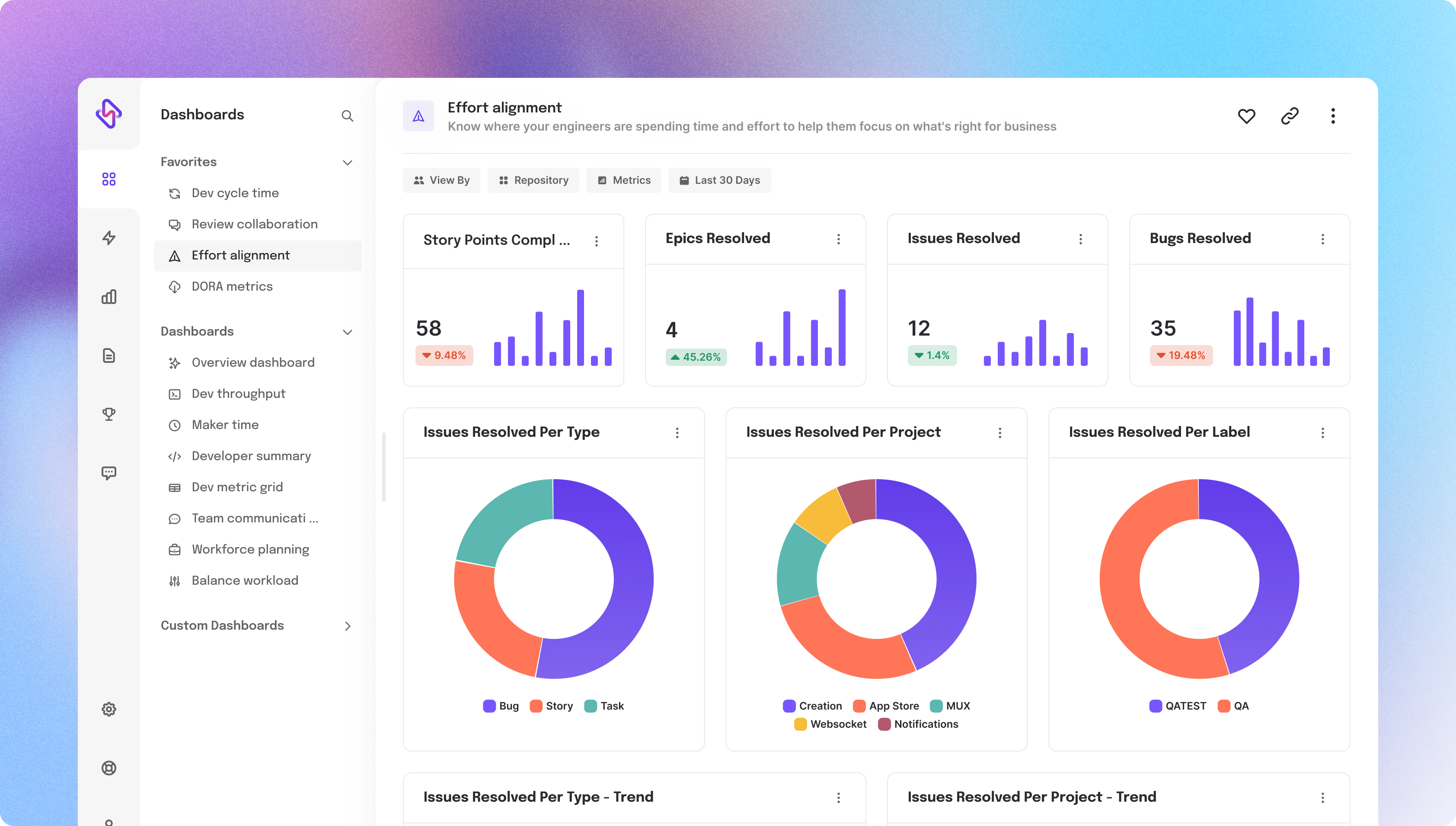Select the lightning bolt icon in the left rail
Image resolution: width=1456 pixels, height=826 pixels.
pos(109,238)
